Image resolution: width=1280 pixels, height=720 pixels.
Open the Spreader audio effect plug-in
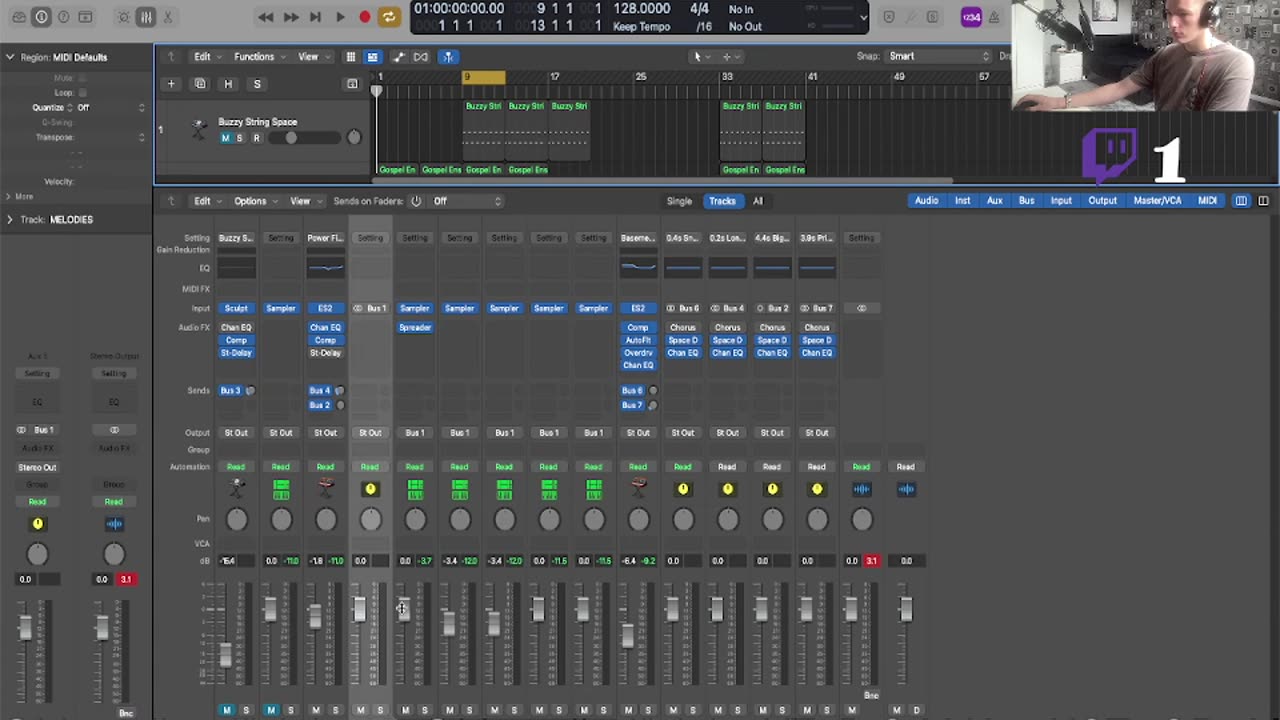coord(415,327)
